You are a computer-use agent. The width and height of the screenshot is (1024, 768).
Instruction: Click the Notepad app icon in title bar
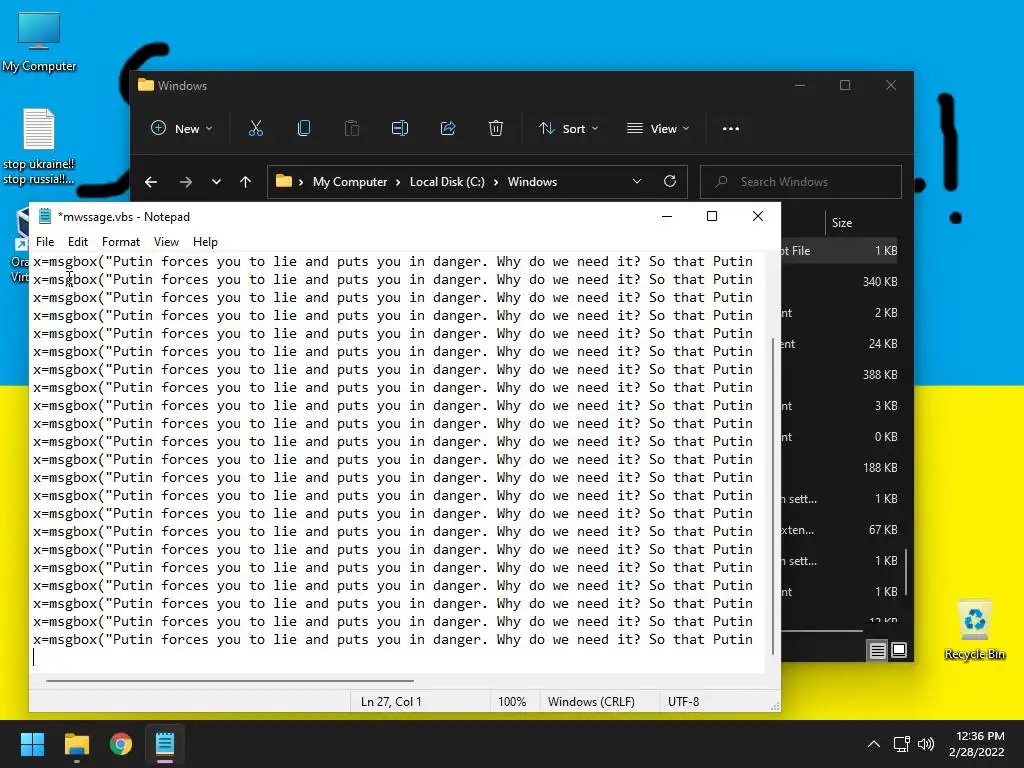pos(45,216)
